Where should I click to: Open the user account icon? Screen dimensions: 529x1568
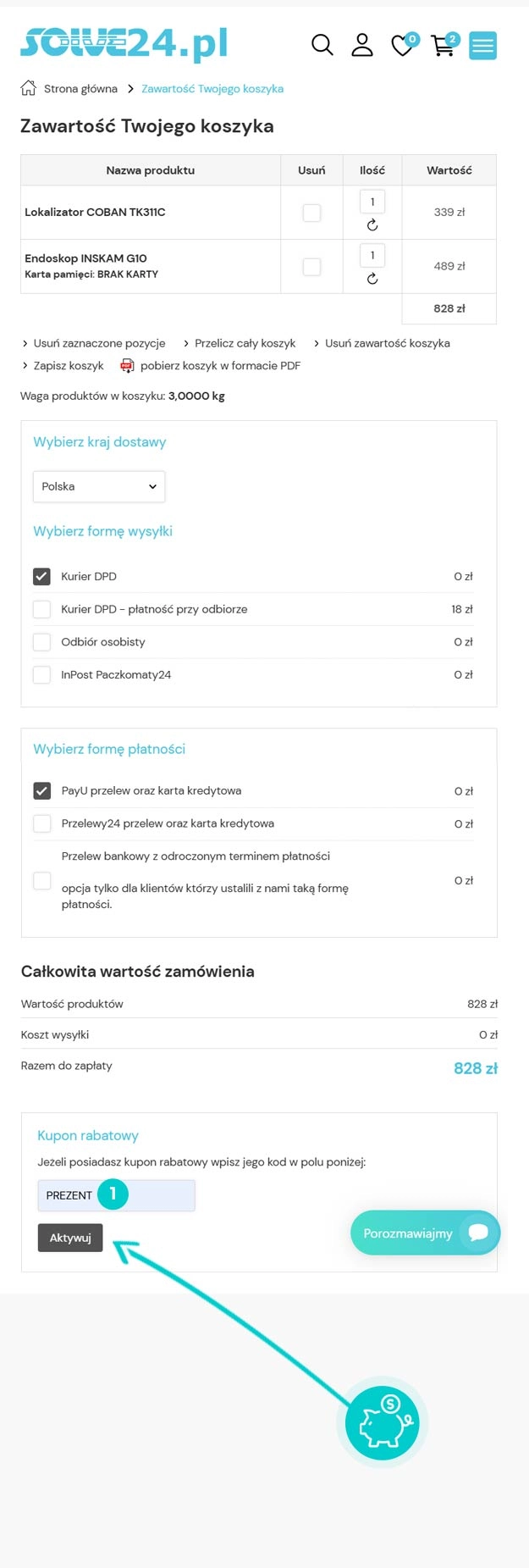pos(362,45)
